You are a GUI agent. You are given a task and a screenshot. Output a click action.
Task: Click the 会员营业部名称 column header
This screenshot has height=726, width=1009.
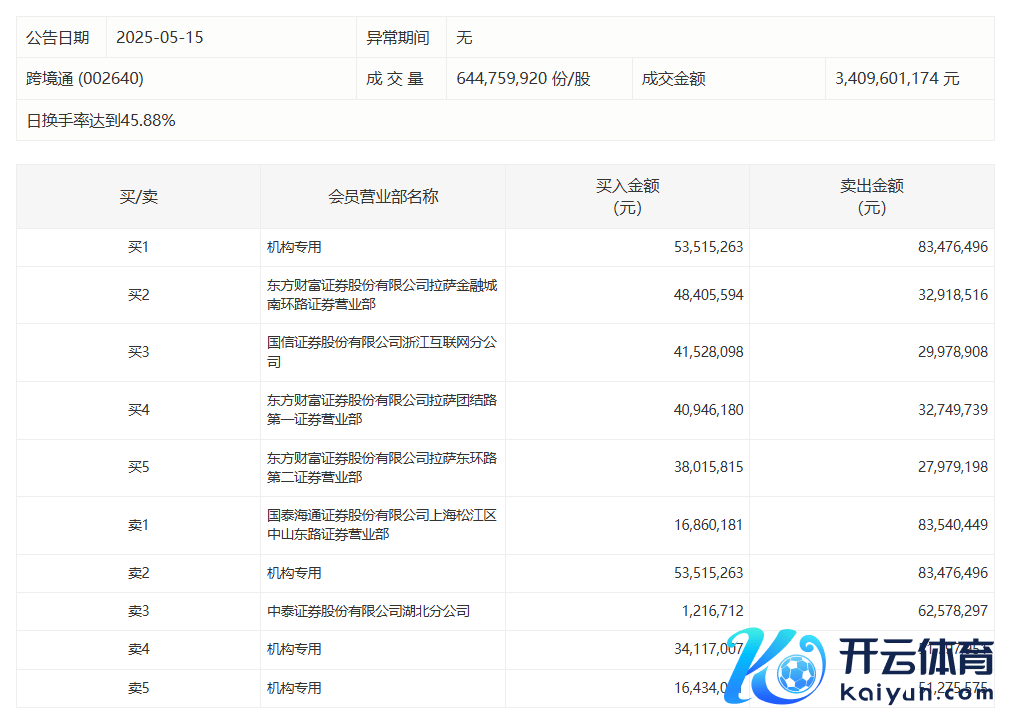[x=383, y=197]
